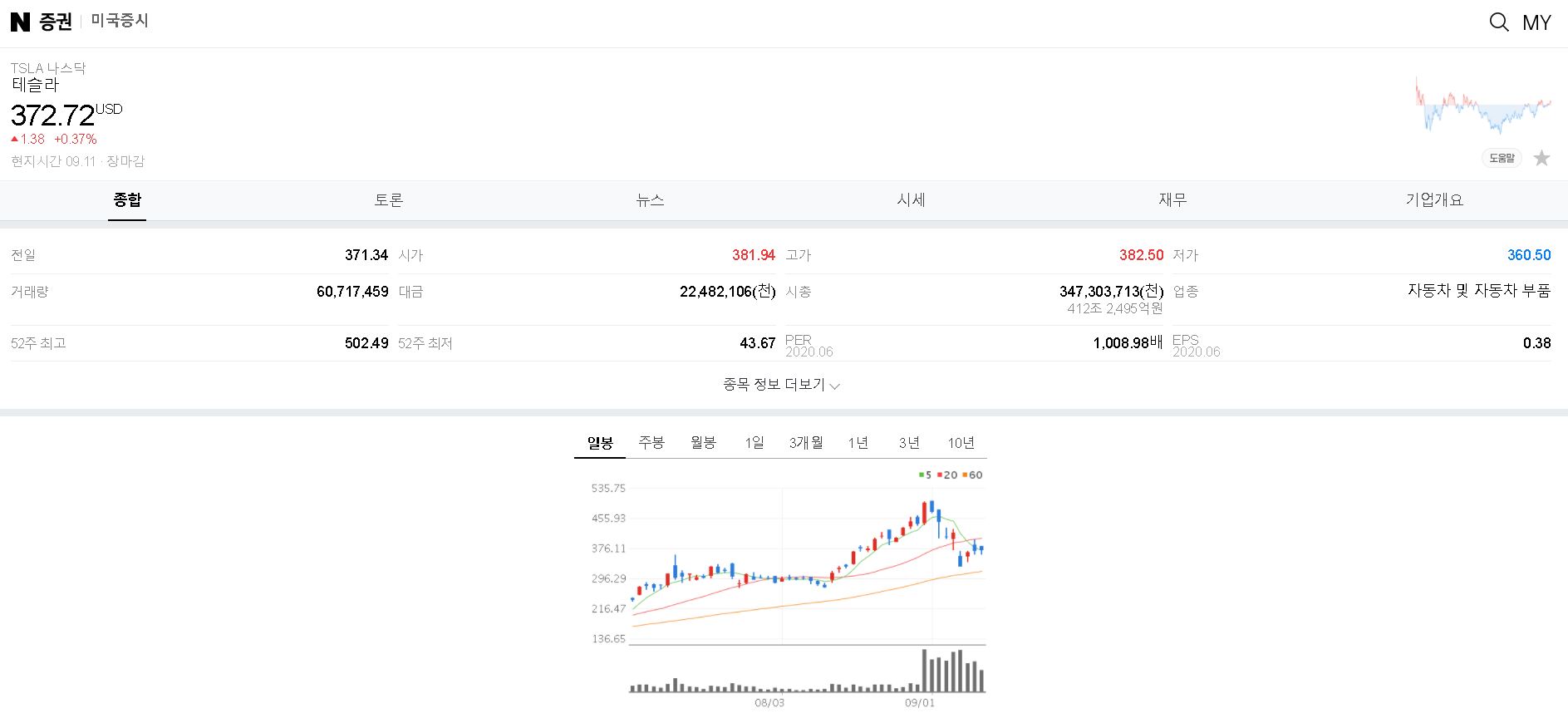Click the 거래량 value 60,717,459
The height and width of the screenshot is (723, 1568).
point(352,292)
